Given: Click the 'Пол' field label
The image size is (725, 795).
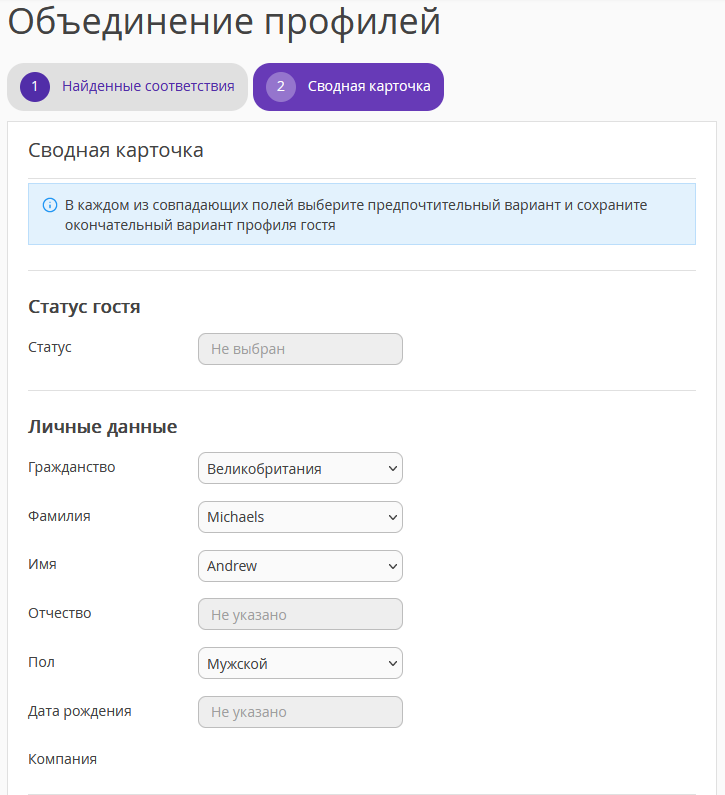Looking at the screenshot, I should pos(41,662).
